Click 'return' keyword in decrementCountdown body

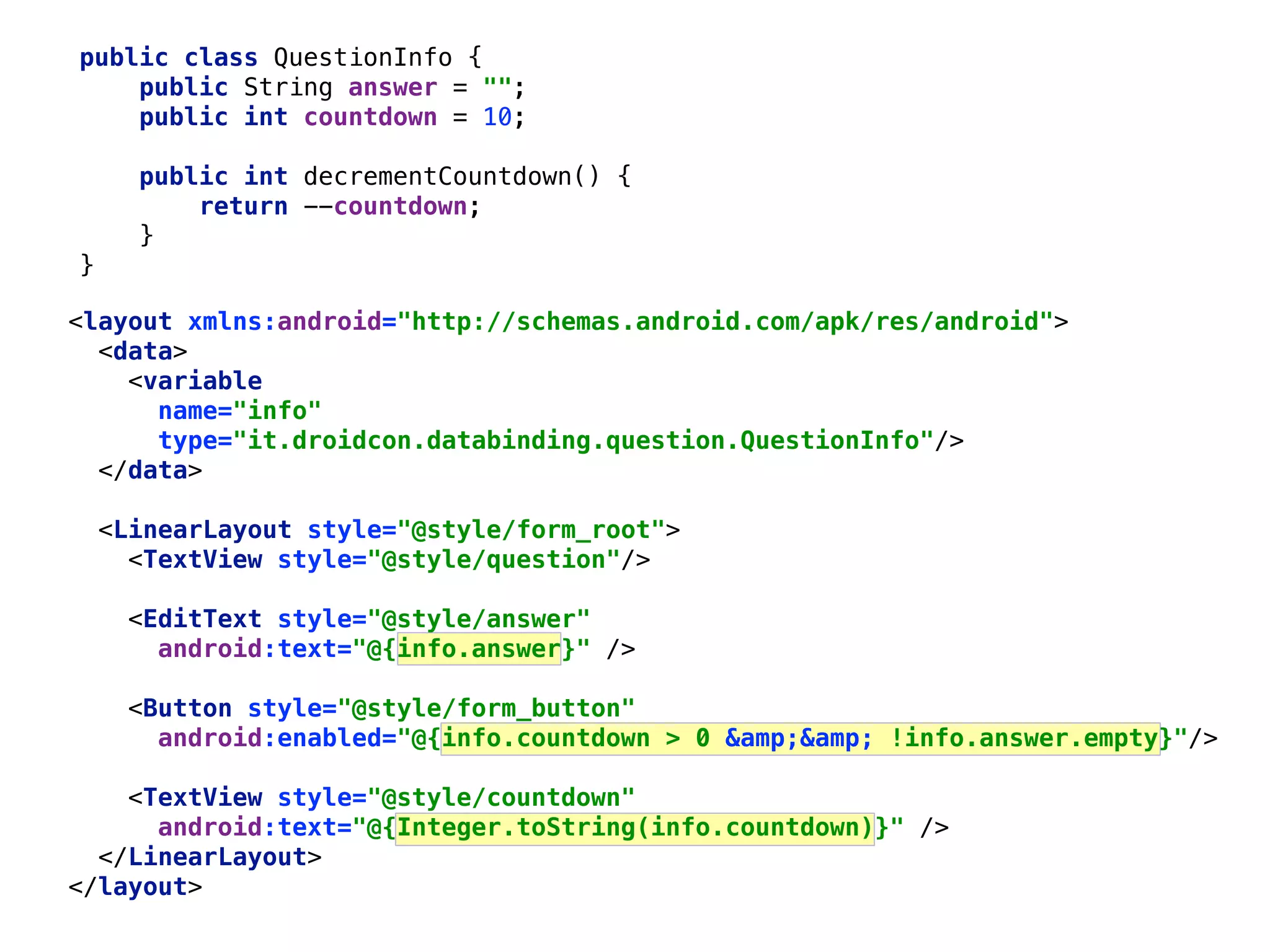244,206
